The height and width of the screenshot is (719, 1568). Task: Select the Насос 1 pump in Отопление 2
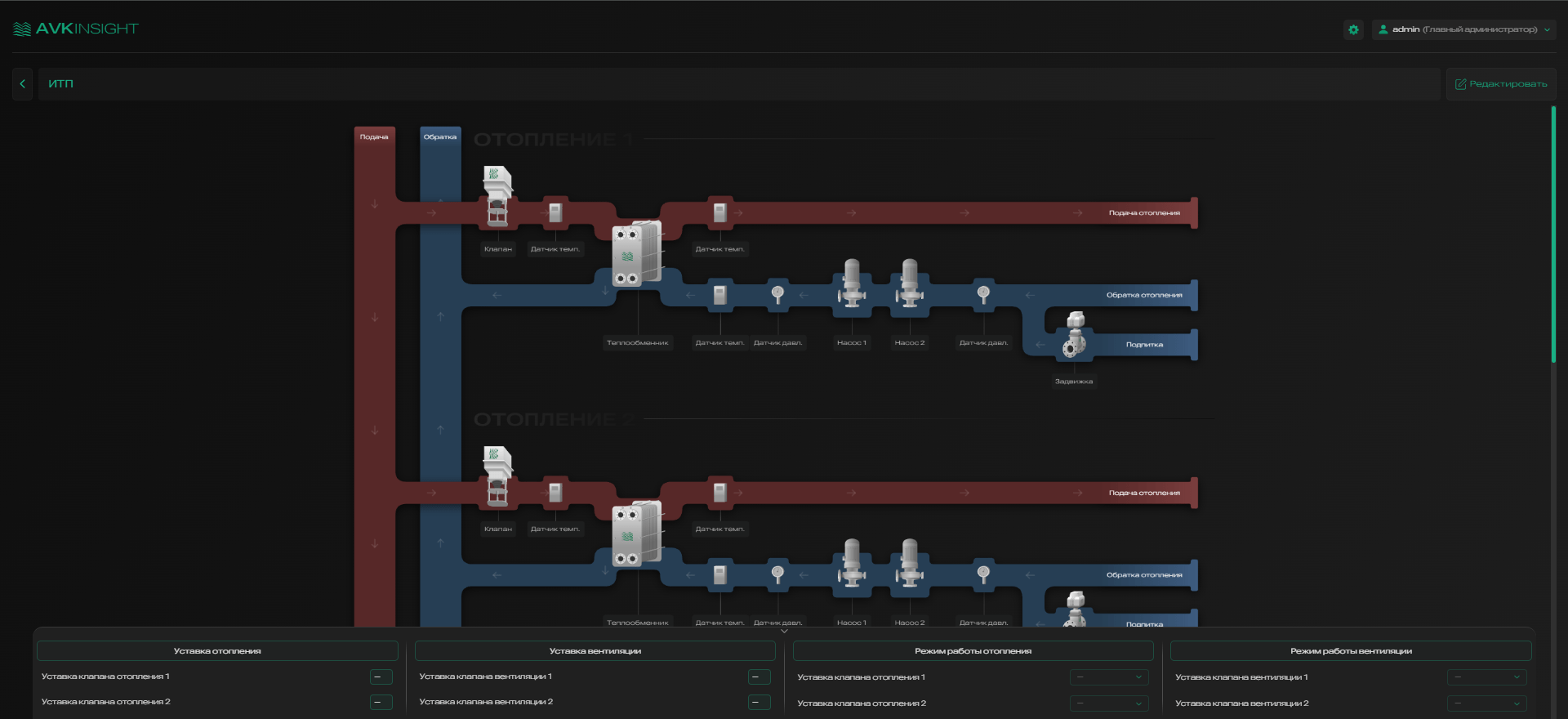pos(851,564)
